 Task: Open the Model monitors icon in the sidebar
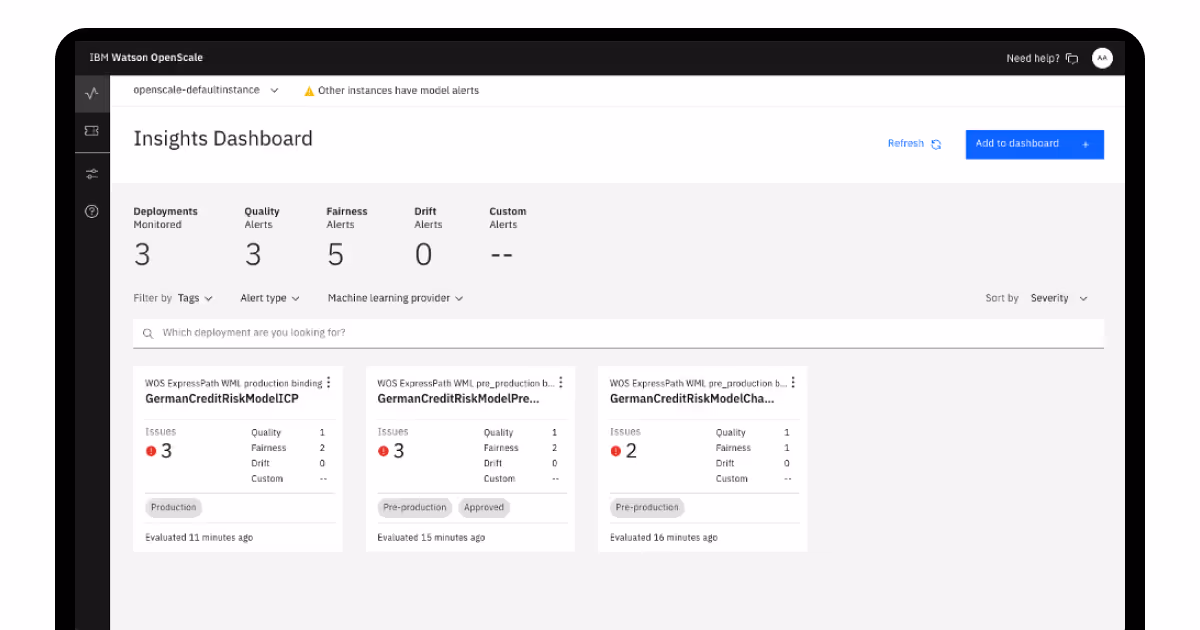pyautogui.click(x=92, y=131)
